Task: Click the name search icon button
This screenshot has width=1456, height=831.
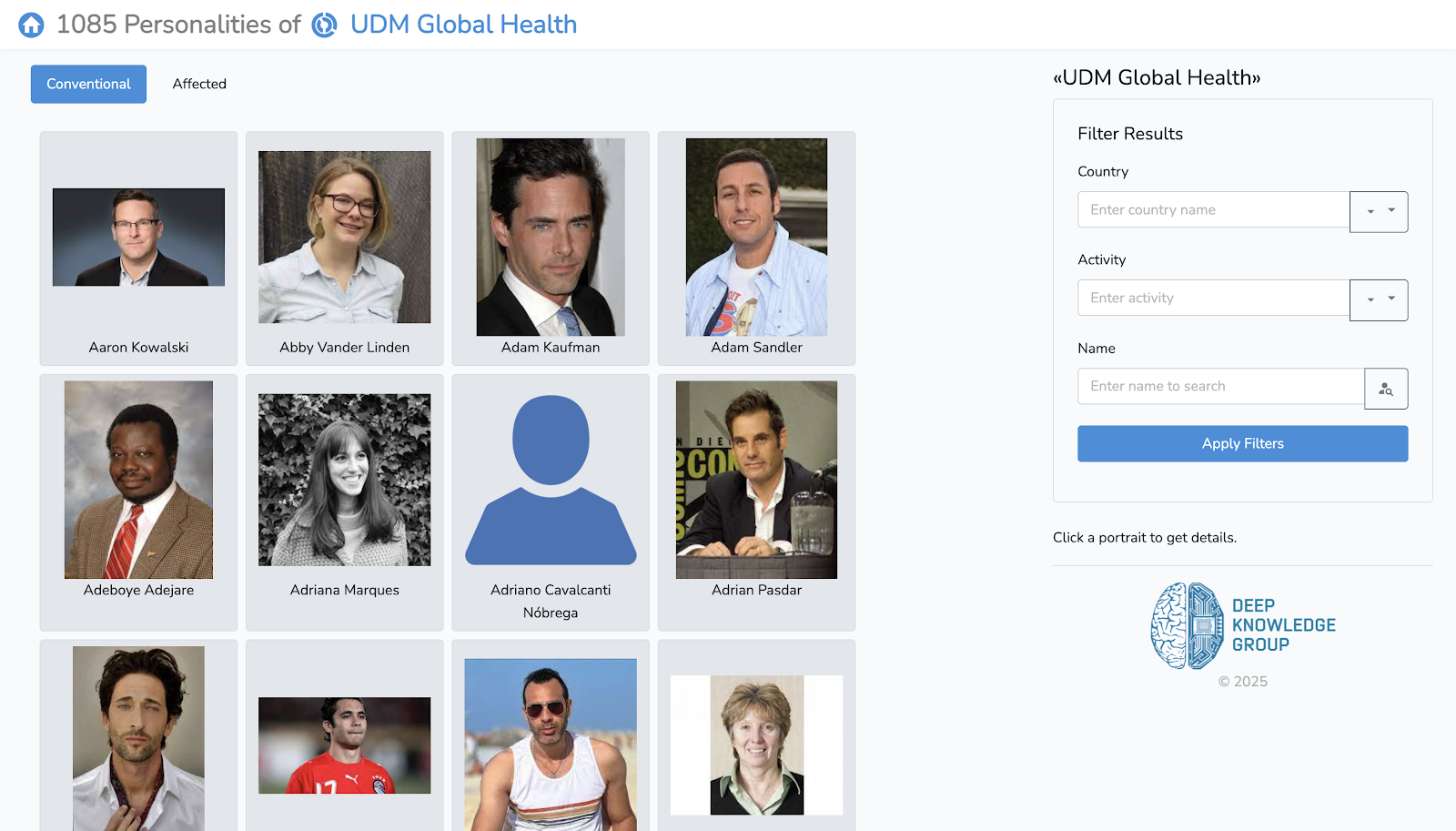Action: point(1385,389)
